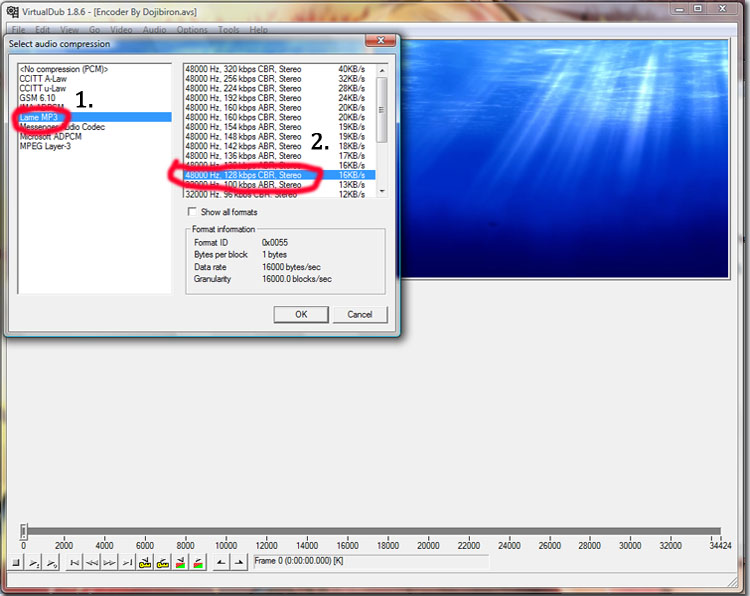The width and height of the screenshot is (750, 596).
Task: Play the output video preview
Action: point(51,563)
